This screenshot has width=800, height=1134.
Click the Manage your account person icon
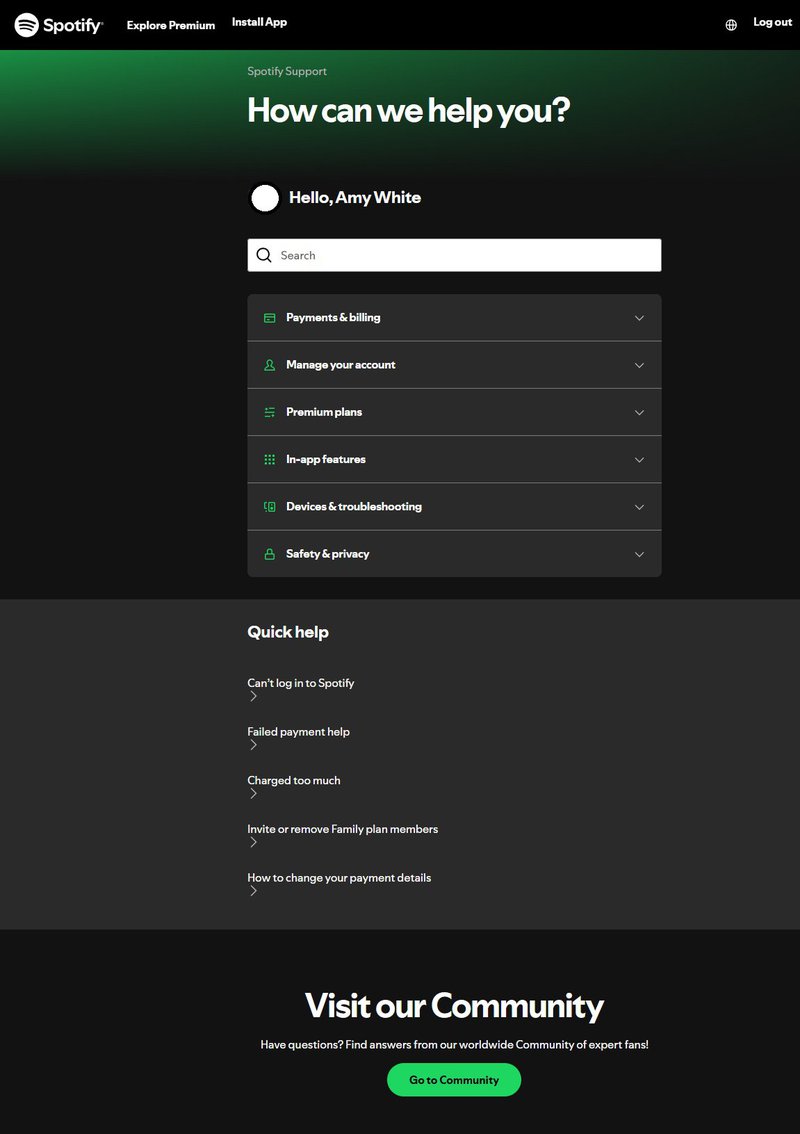point(268,364)
